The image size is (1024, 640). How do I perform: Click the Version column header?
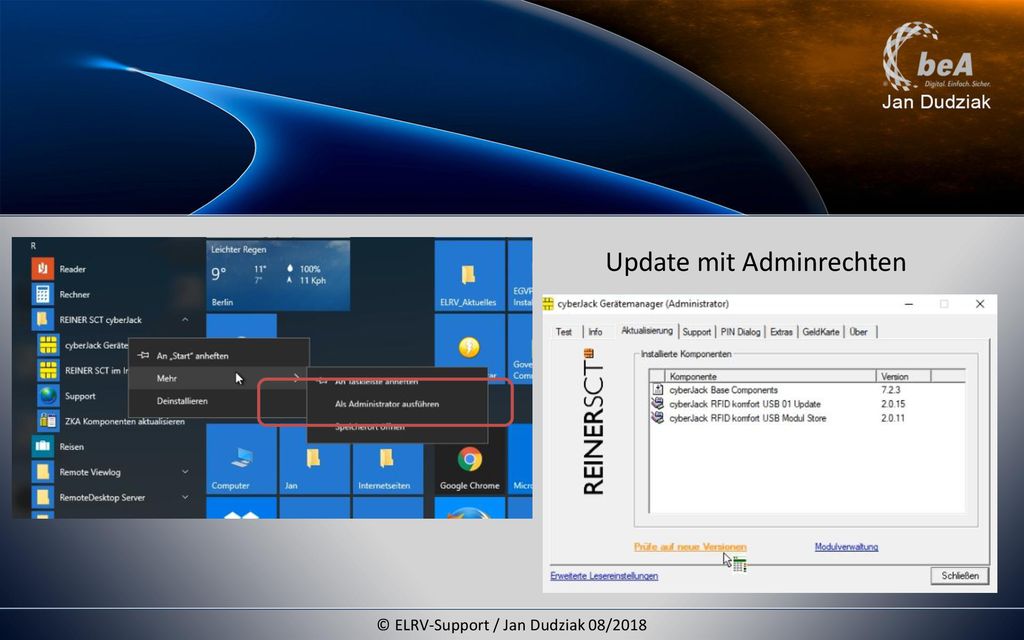click(x=903, y=376)
